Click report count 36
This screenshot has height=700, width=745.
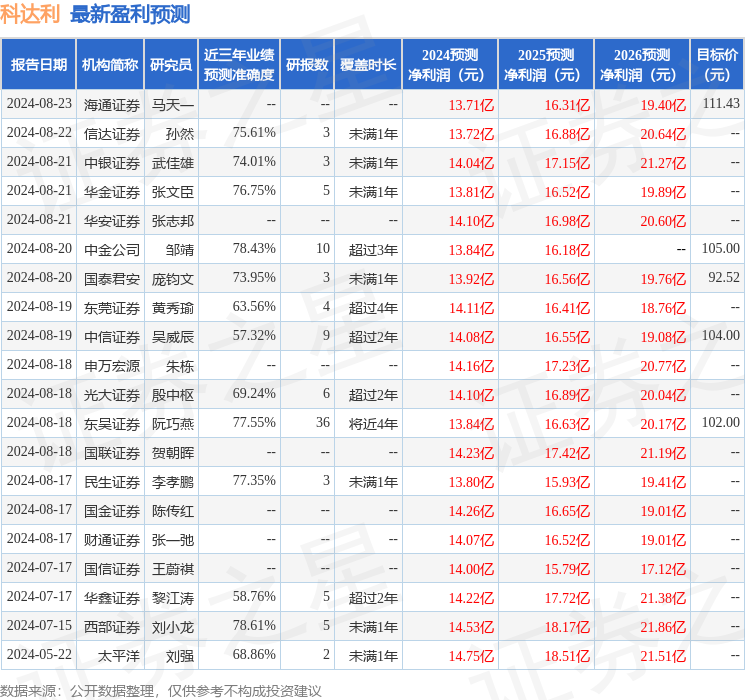pyautogui.click(x=323, y=422)
